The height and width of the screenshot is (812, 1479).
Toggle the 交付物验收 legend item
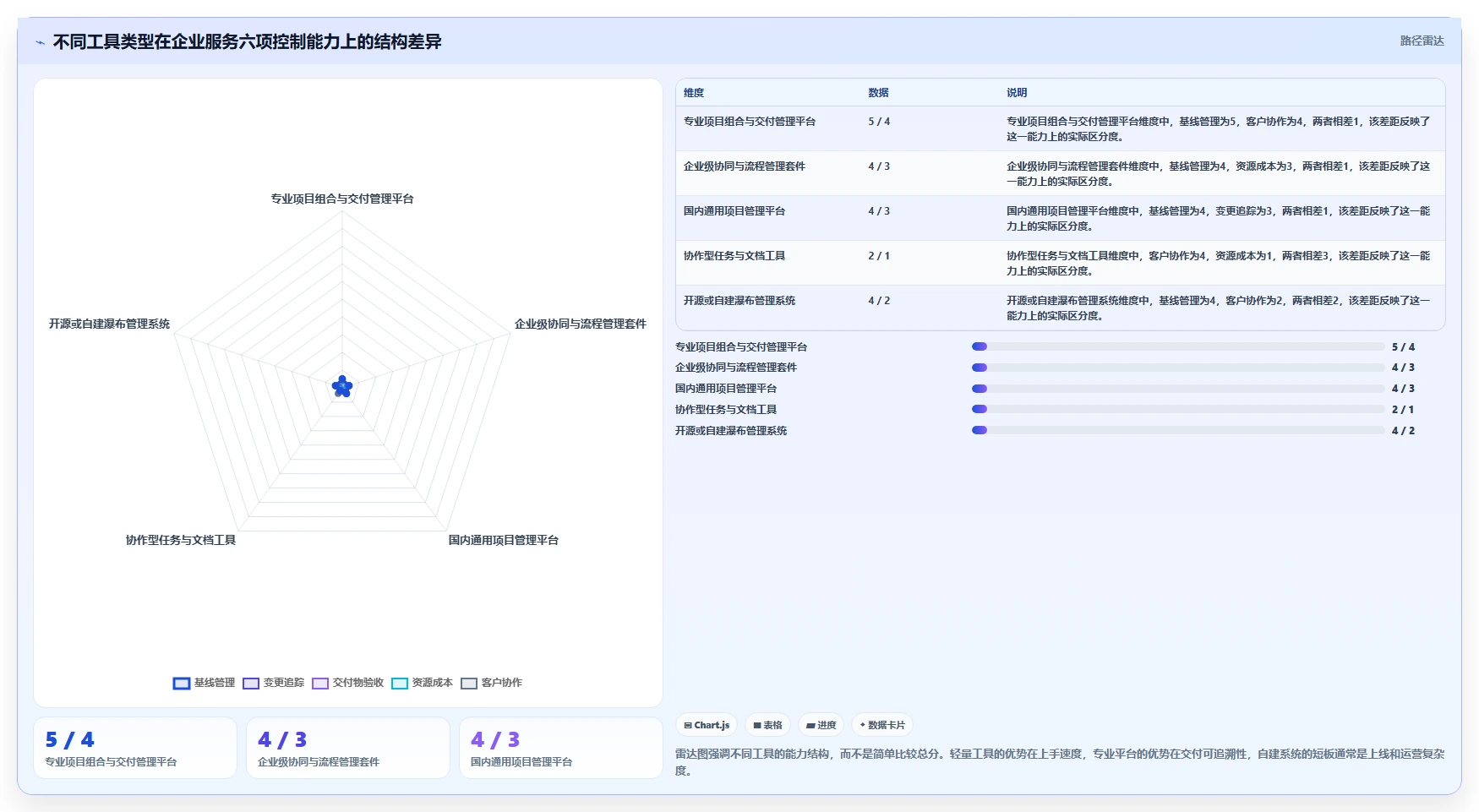point(347,683)
